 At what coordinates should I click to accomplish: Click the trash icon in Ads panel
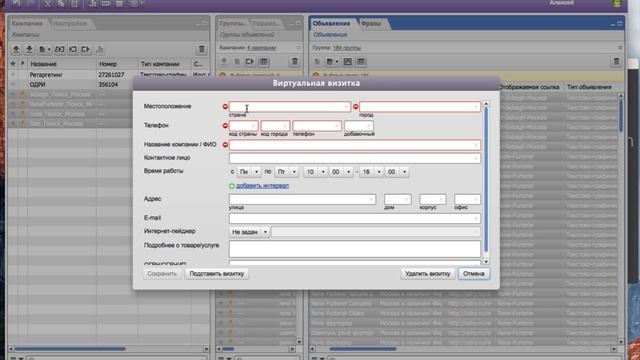(616, 62)
